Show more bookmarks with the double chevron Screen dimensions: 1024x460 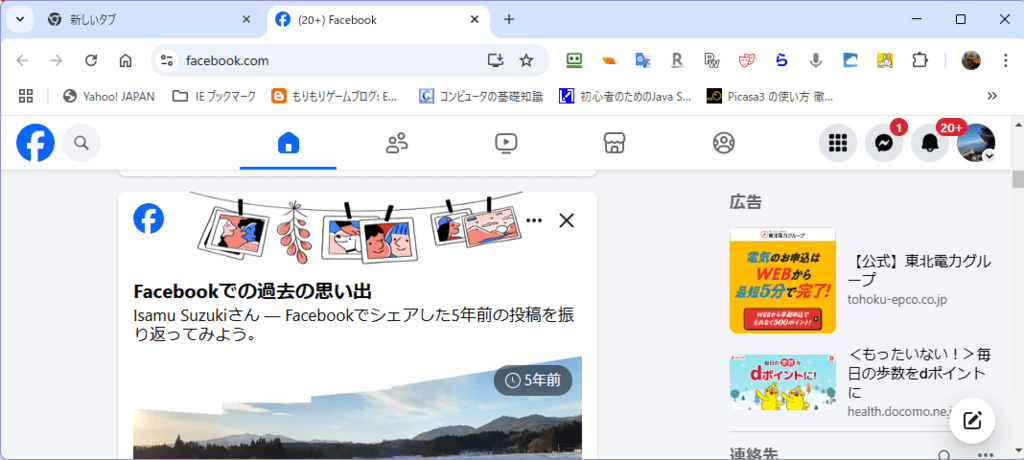tap(992, 96)
